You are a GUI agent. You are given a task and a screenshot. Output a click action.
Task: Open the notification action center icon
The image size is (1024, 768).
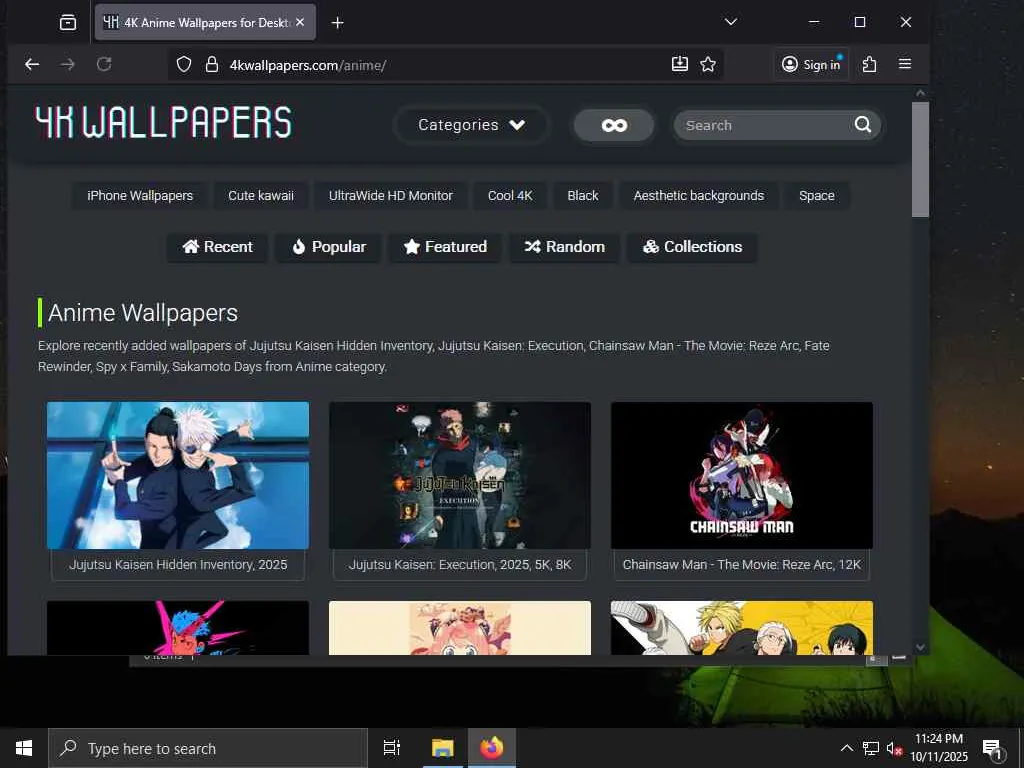993,748
